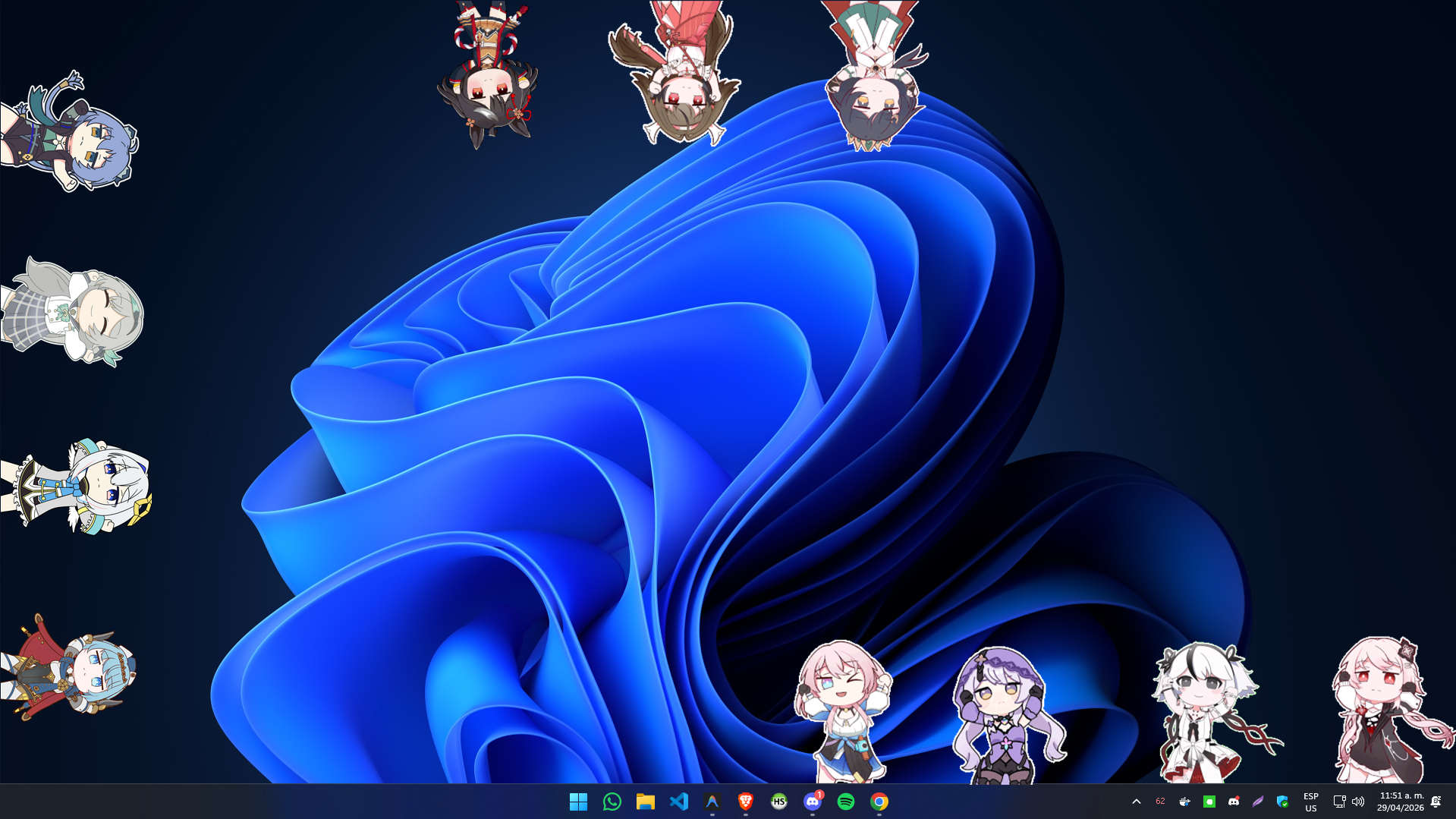The height and width of the screenshot is (819, 1456).
Task: Click the upside-down brown twin-tail chibi
Action: pyautogui.click(x=675, y=73)
